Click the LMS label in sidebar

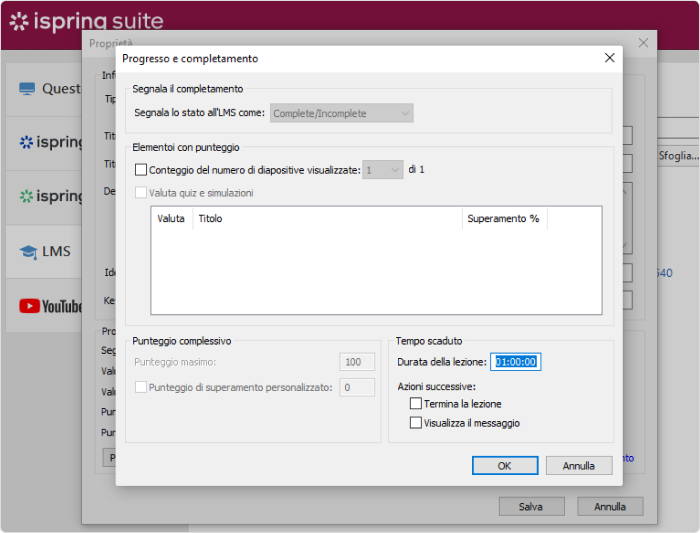click(56, 251)
